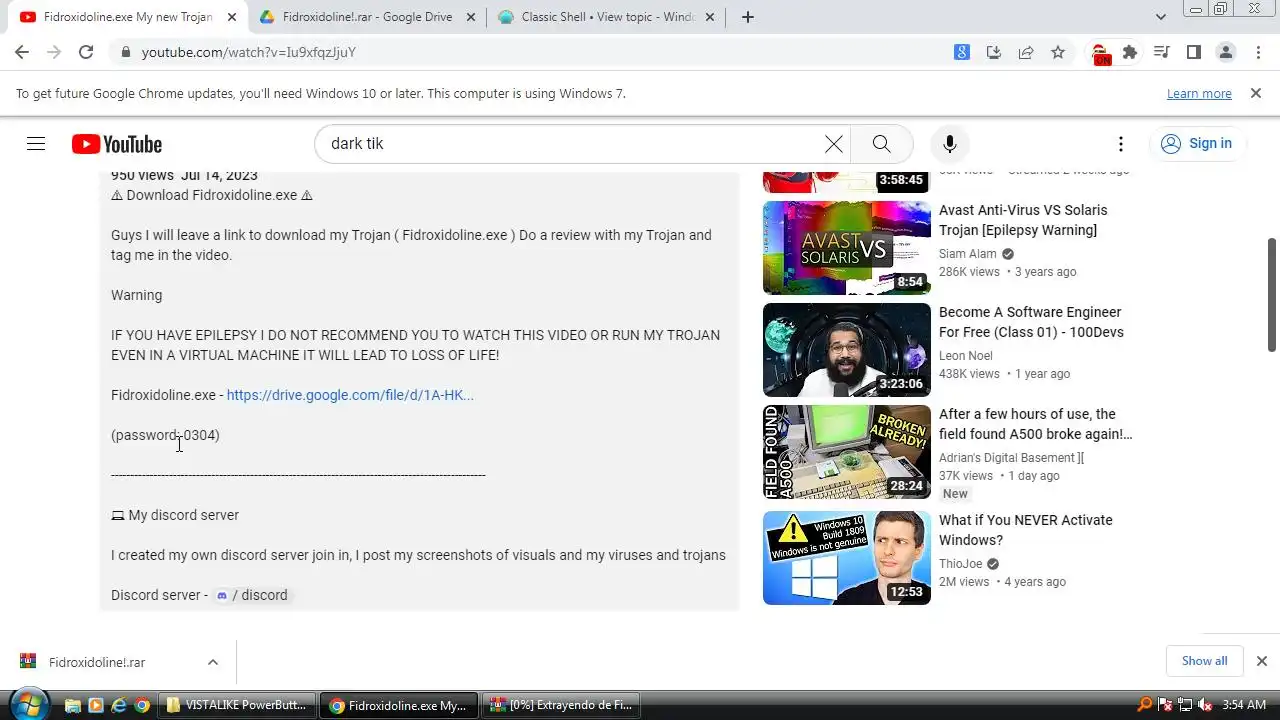Image resolution: width=1280 pixels, height=720 pixels.
Task: Open the tab search dropdown arrow
Action: click(1161, 17)
